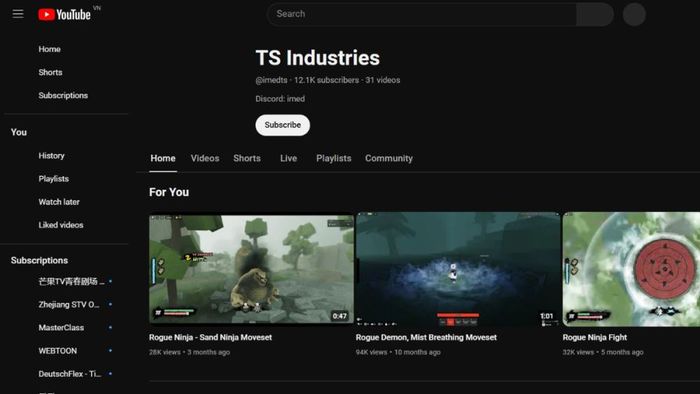The width and height of the screenshot is (700, 394).
Task: Click the round voice search button
Action: tap(634, 14)
